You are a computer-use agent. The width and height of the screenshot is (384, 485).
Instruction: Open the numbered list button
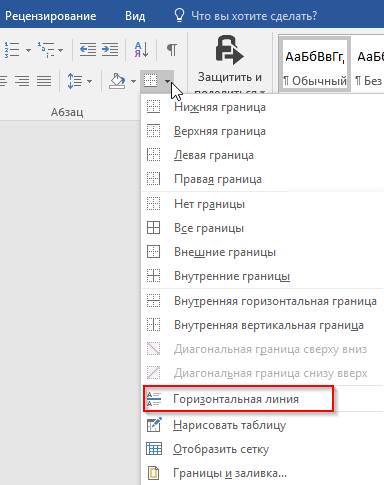(11, 50)
